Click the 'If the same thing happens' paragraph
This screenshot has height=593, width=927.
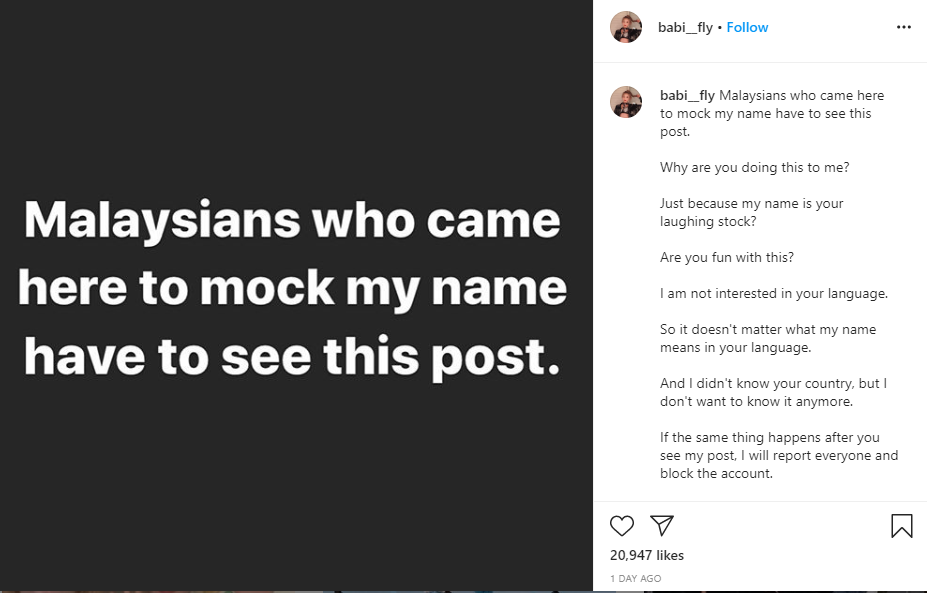pos(778,455)
